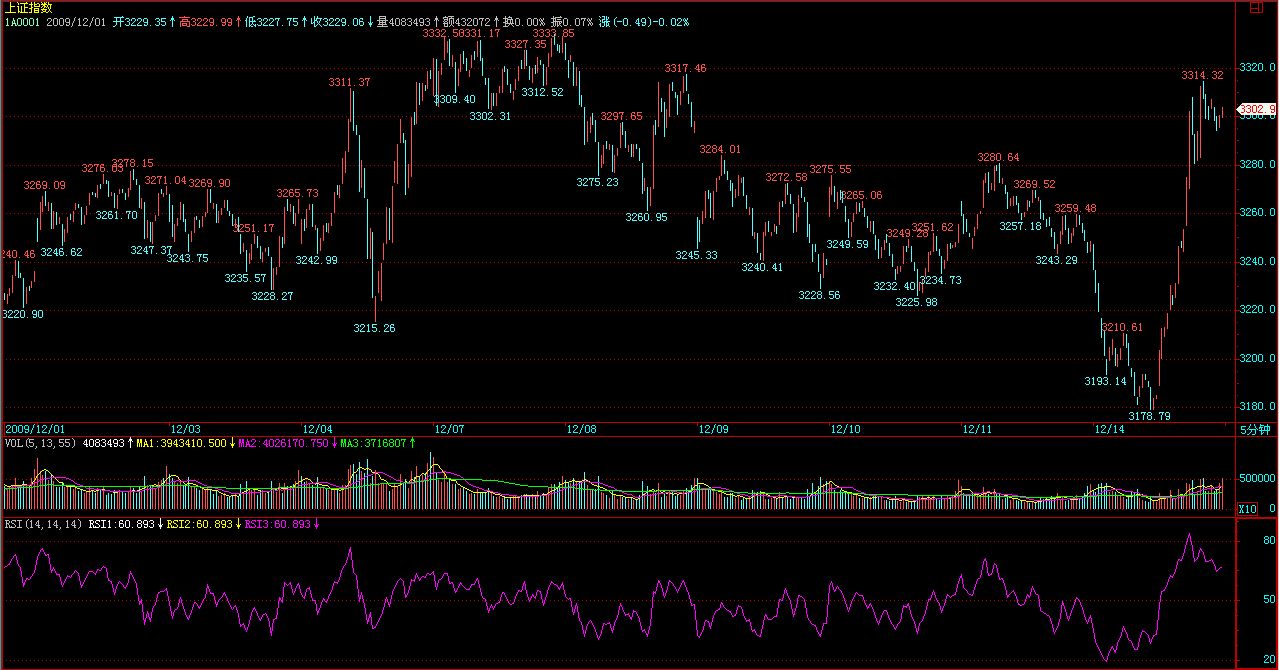
Task: Click the 12/11 date axis marker
Action: pyautogui.click(x=978, y=429)
